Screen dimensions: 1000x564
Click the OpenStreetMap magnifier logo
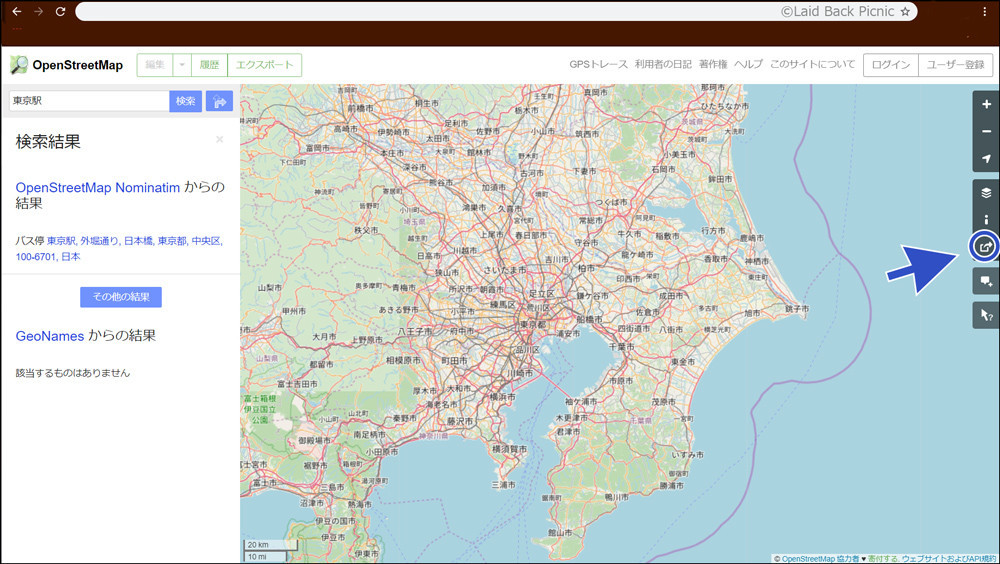19,64
